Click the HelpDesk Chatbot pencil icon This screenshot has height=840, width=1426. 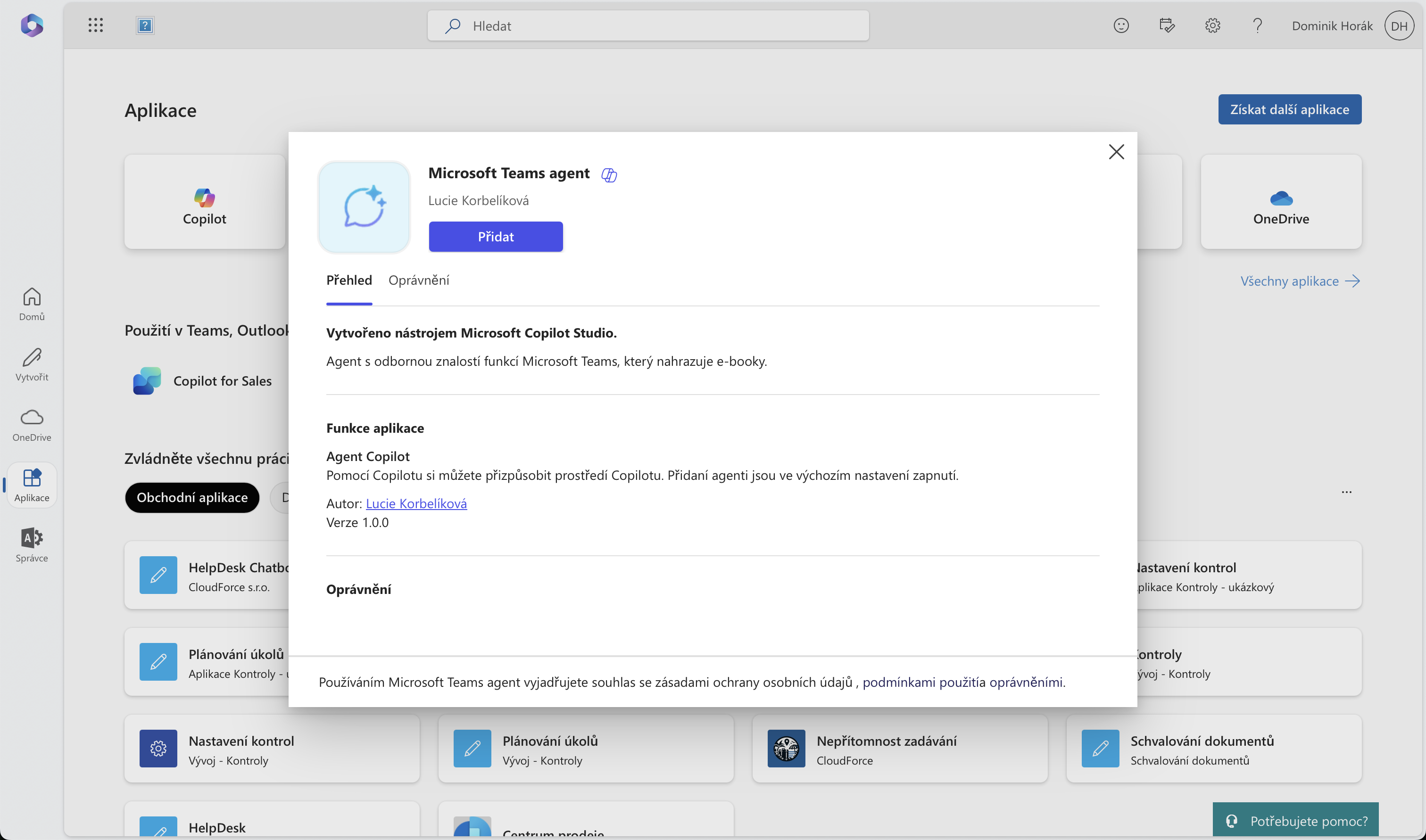[158, 575]
